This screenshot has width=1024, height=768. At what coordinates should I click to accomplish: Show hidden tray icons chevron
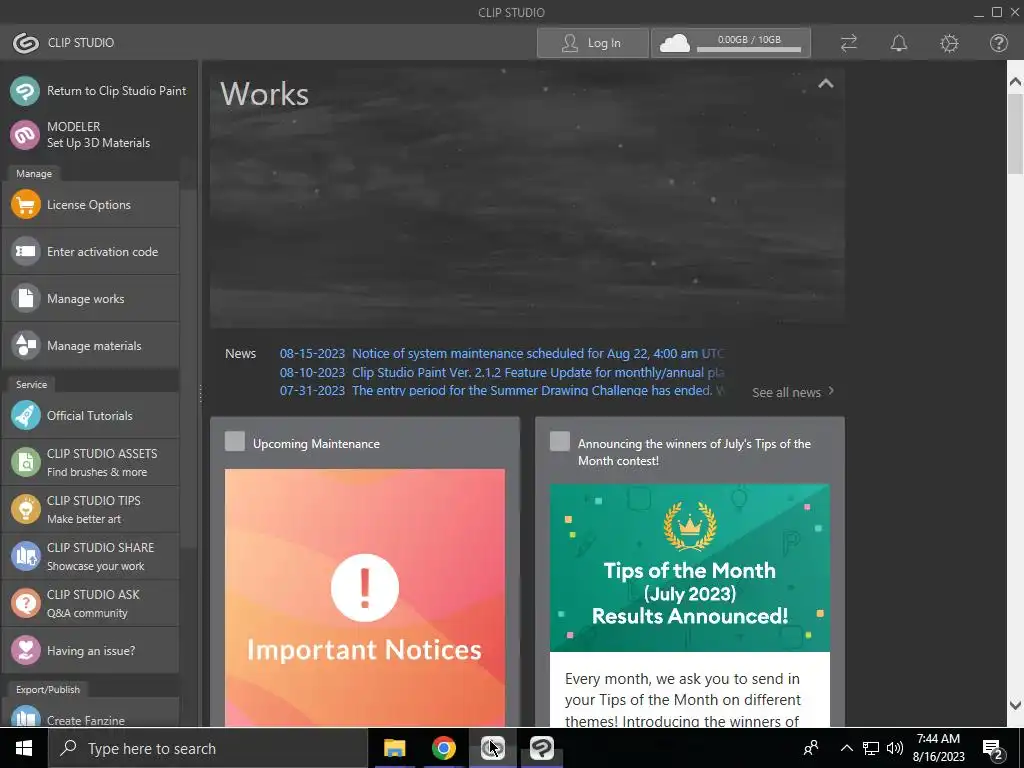coord(846,748)
